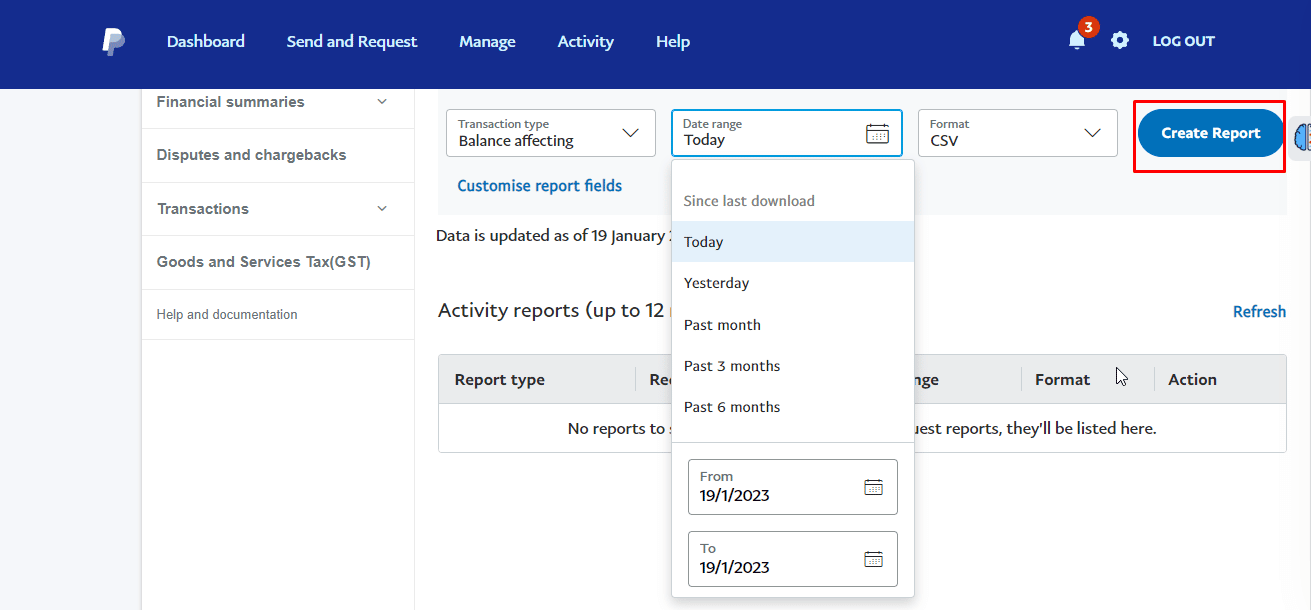Collapse the Financial summaries section chevron
The width and height of the screenshot is (1311, 610).
[382, 101]
